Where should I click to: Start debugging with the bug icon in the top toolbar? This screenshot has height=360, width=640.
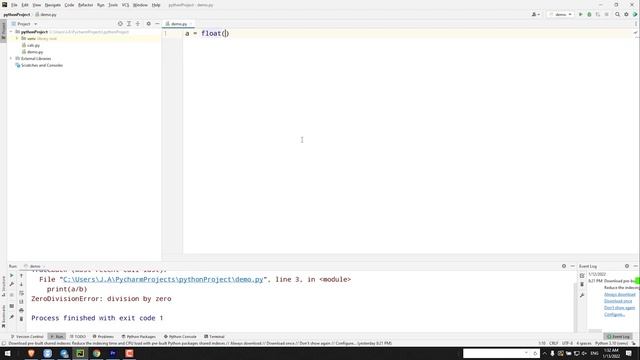pyautogui.click(x=589, y=14)
